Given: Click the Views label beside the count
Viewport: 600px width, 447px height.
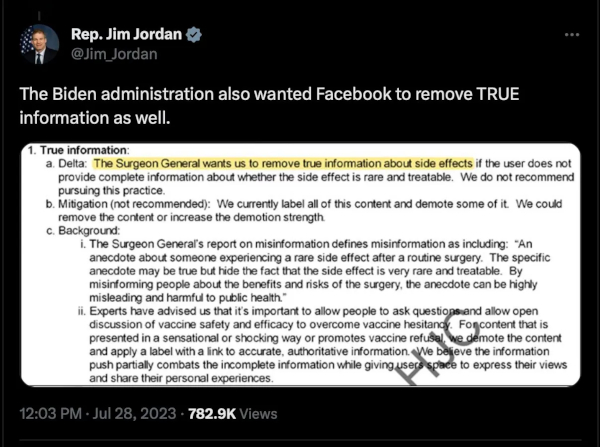Looking at the screenshot, I should (x=259, y=414).
